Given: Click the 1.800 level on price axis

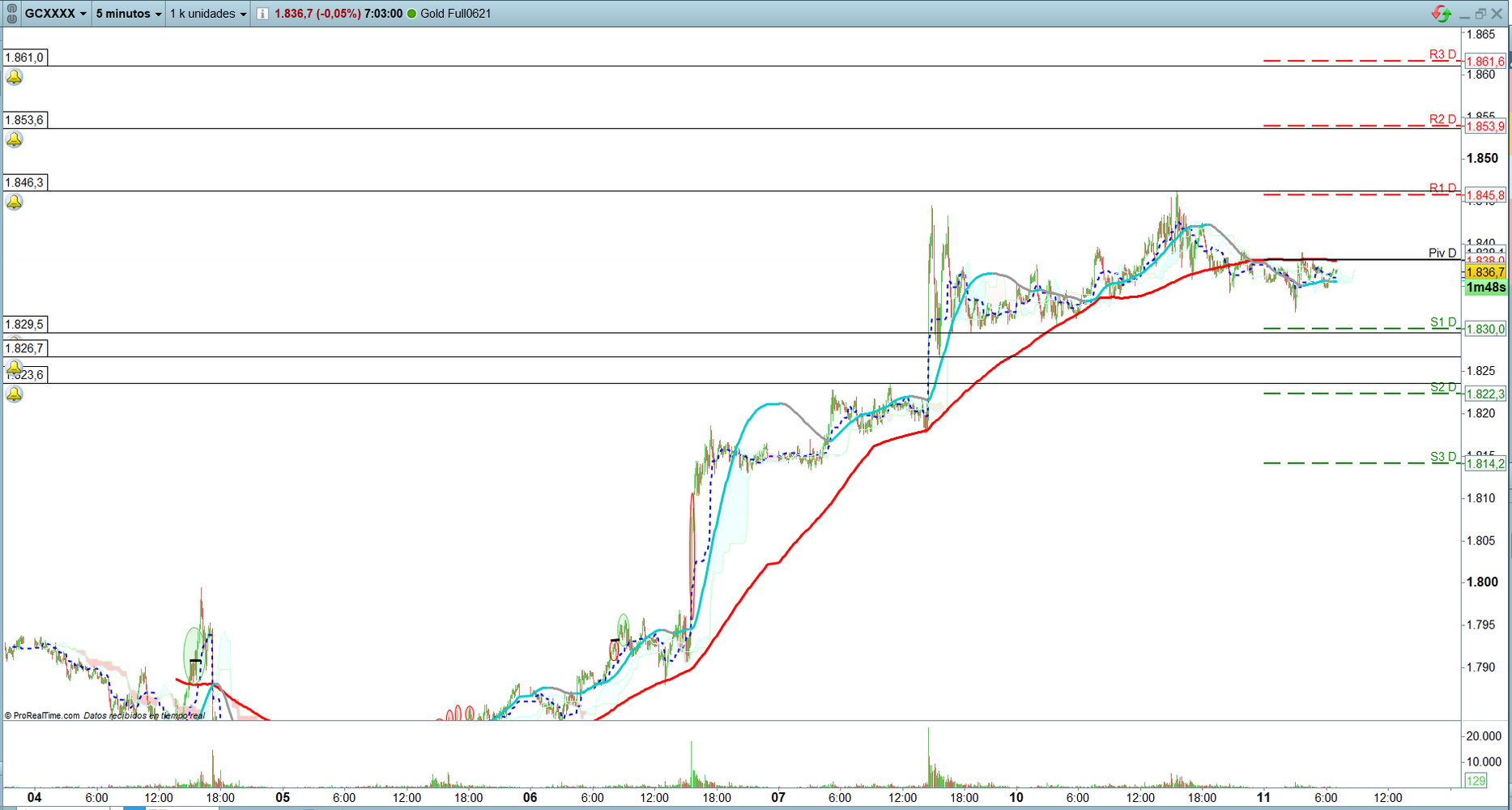Looking at the screenshot, I should (1482, 582).
